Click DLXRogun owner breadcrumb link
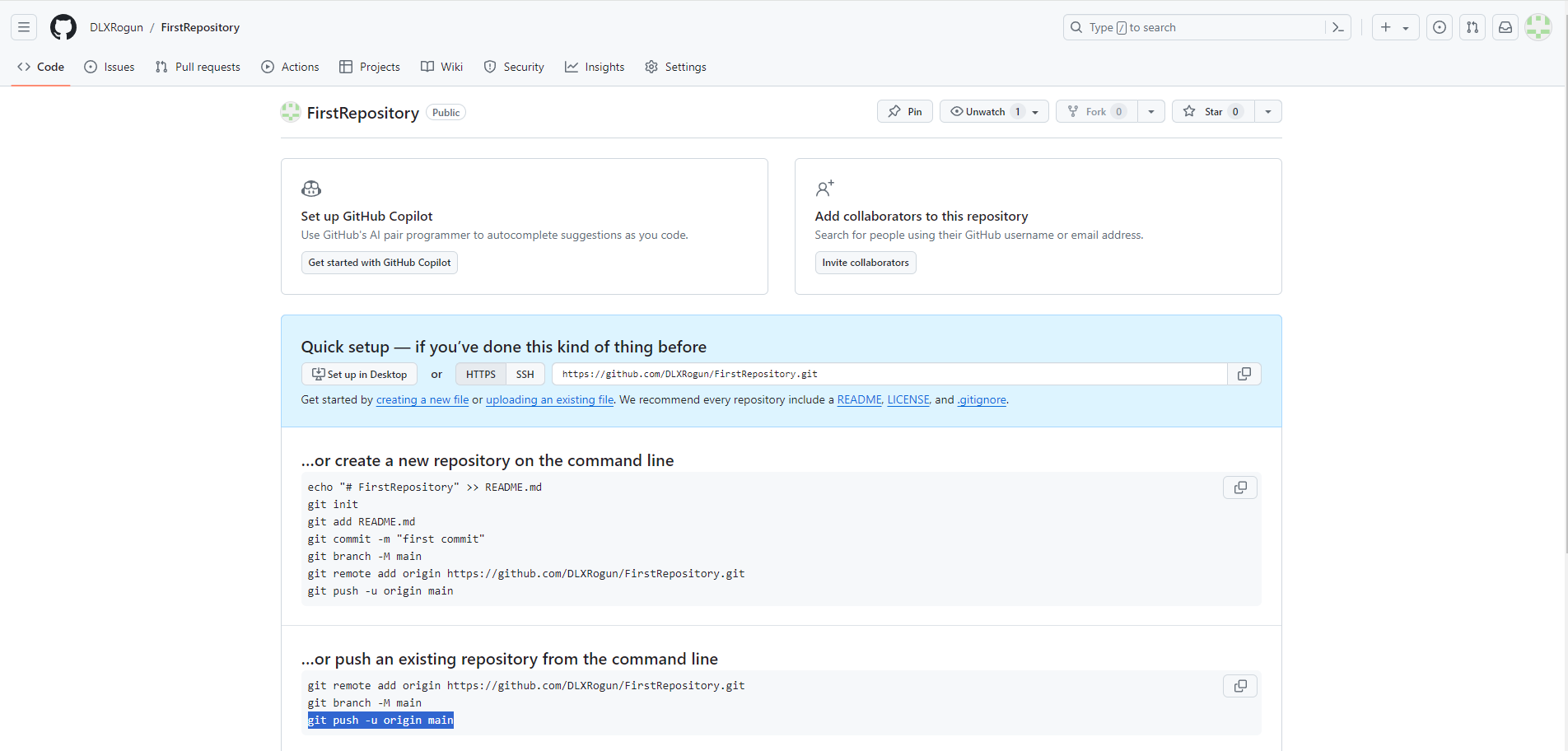Screen dimensions: 1568x751 [116, 27]
